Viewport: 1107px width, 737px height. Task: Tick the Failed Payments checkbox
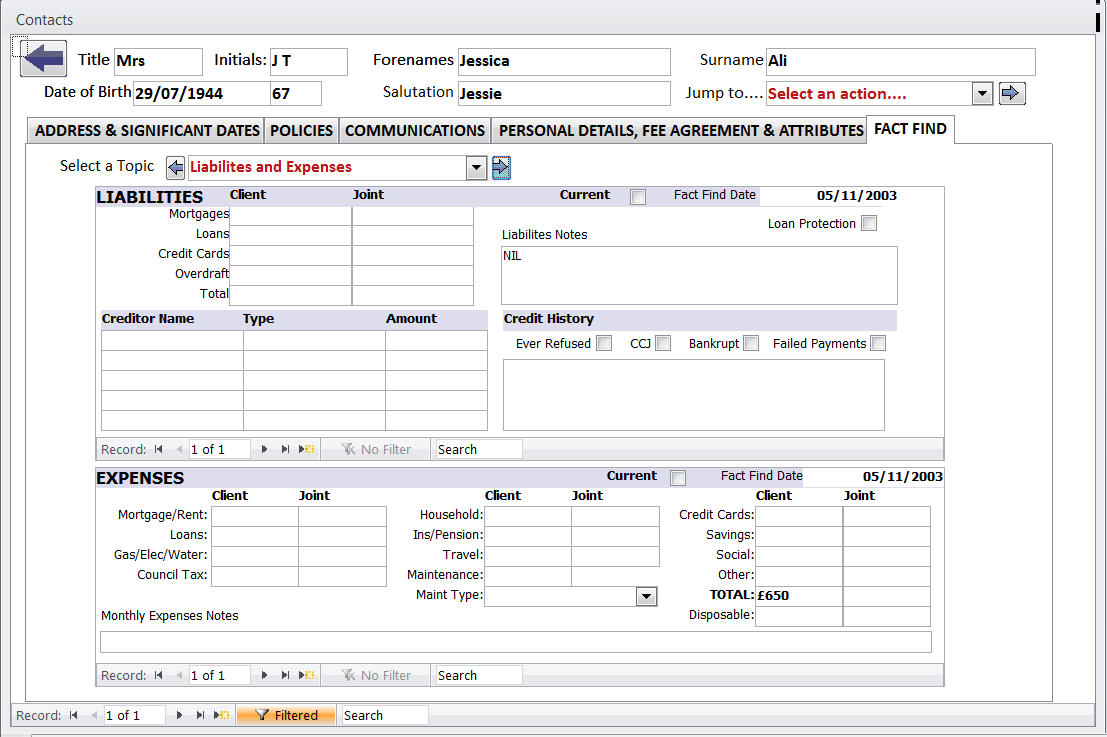pos(878,343)
